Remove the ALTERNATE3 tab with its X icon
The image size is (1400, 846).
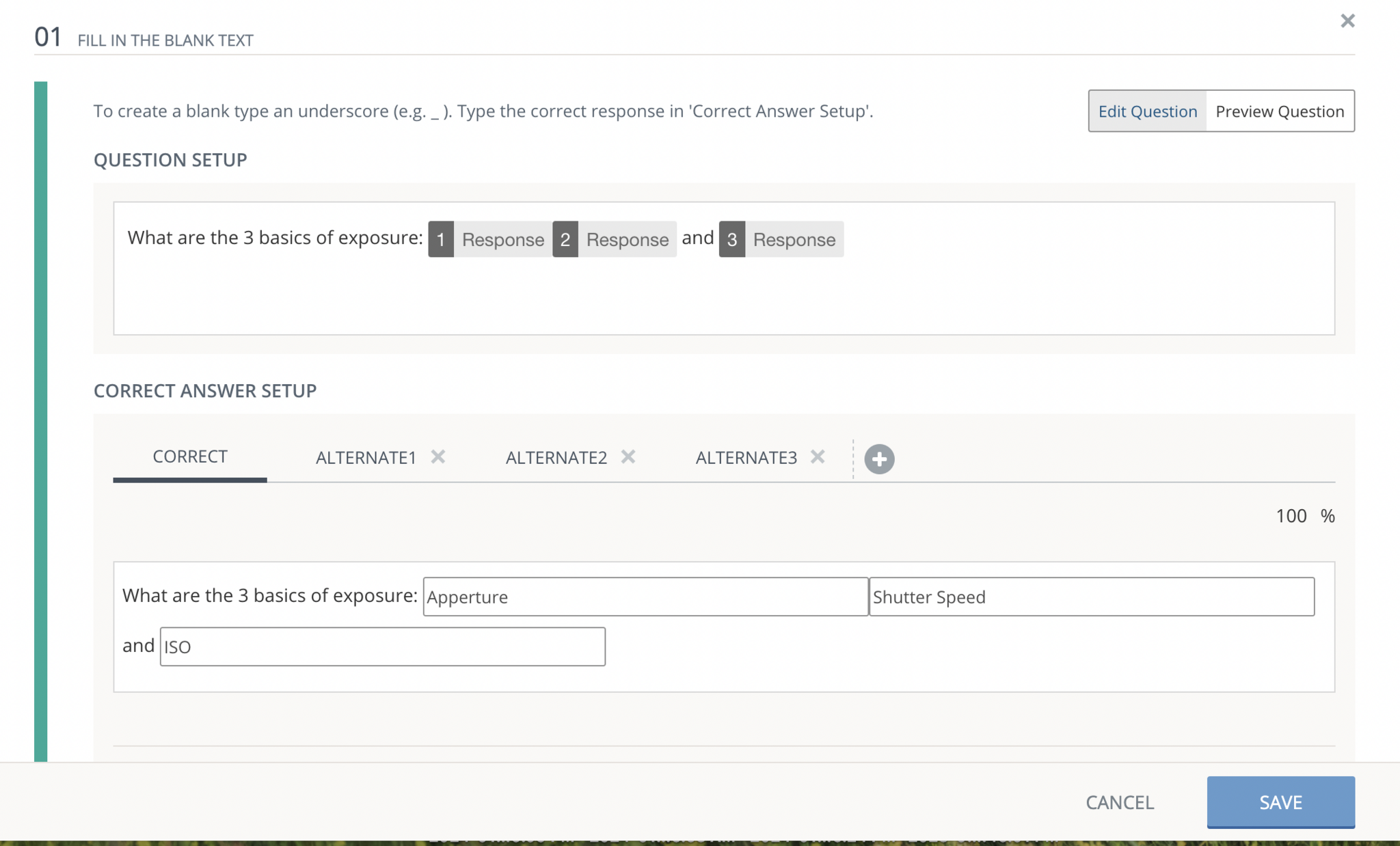pyautogui.click(x=818, y=456)
